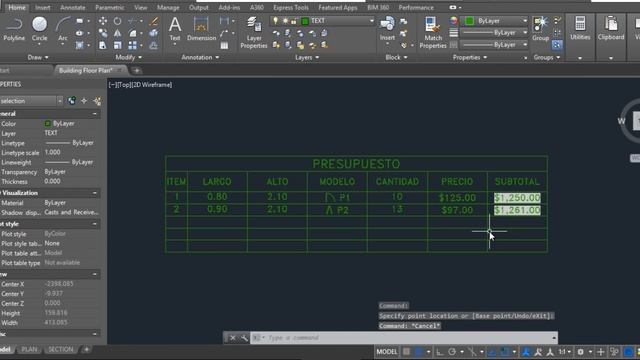Screen dimensions: 640x360
Task: Add new drawing tab with plus button
Action: [136, 71]
